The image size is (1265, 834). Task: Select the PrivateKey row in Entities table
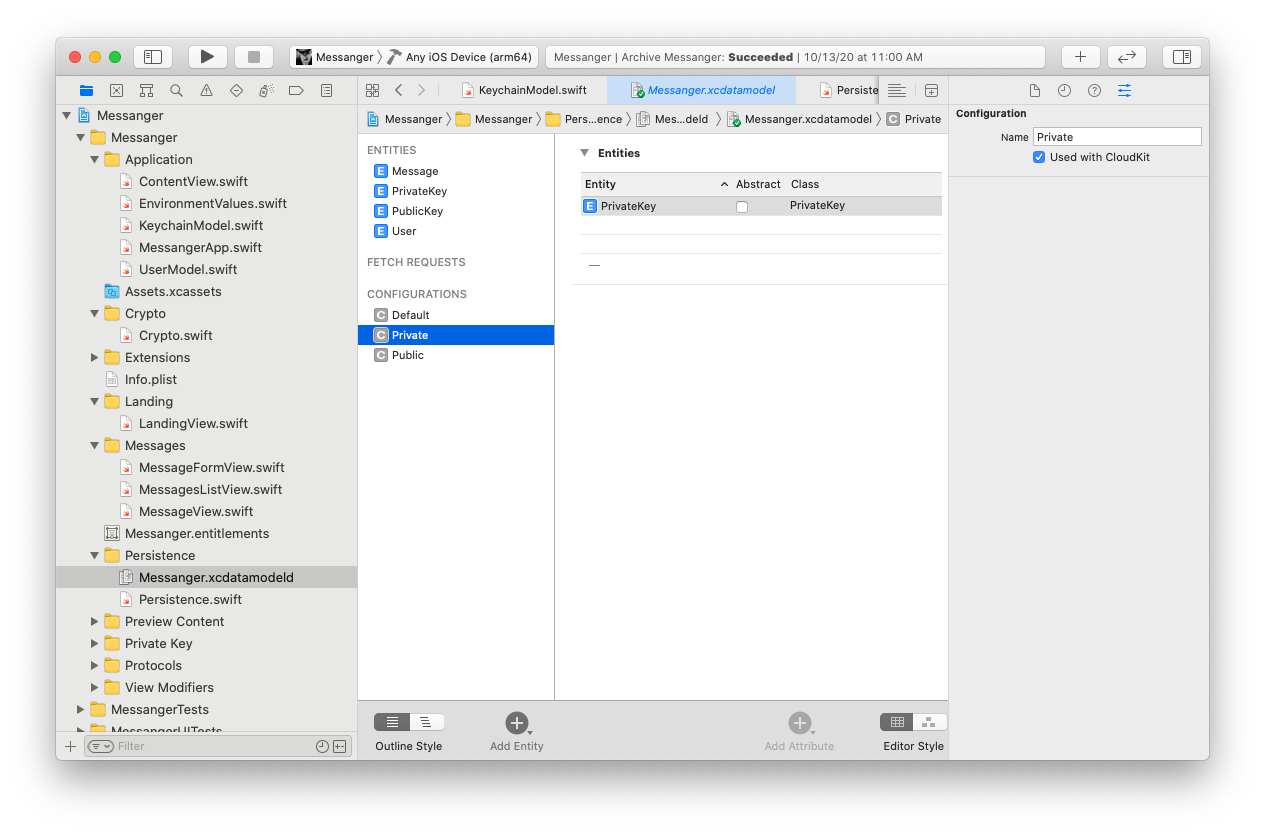click(761, 206)
